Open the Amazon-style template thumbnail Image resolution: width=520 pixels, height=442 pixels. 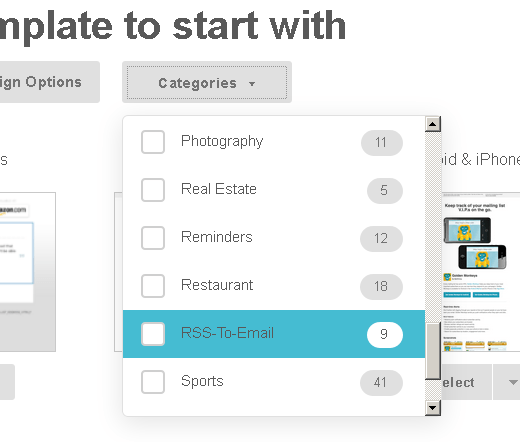pyautogui.click(x=28, y=272)
